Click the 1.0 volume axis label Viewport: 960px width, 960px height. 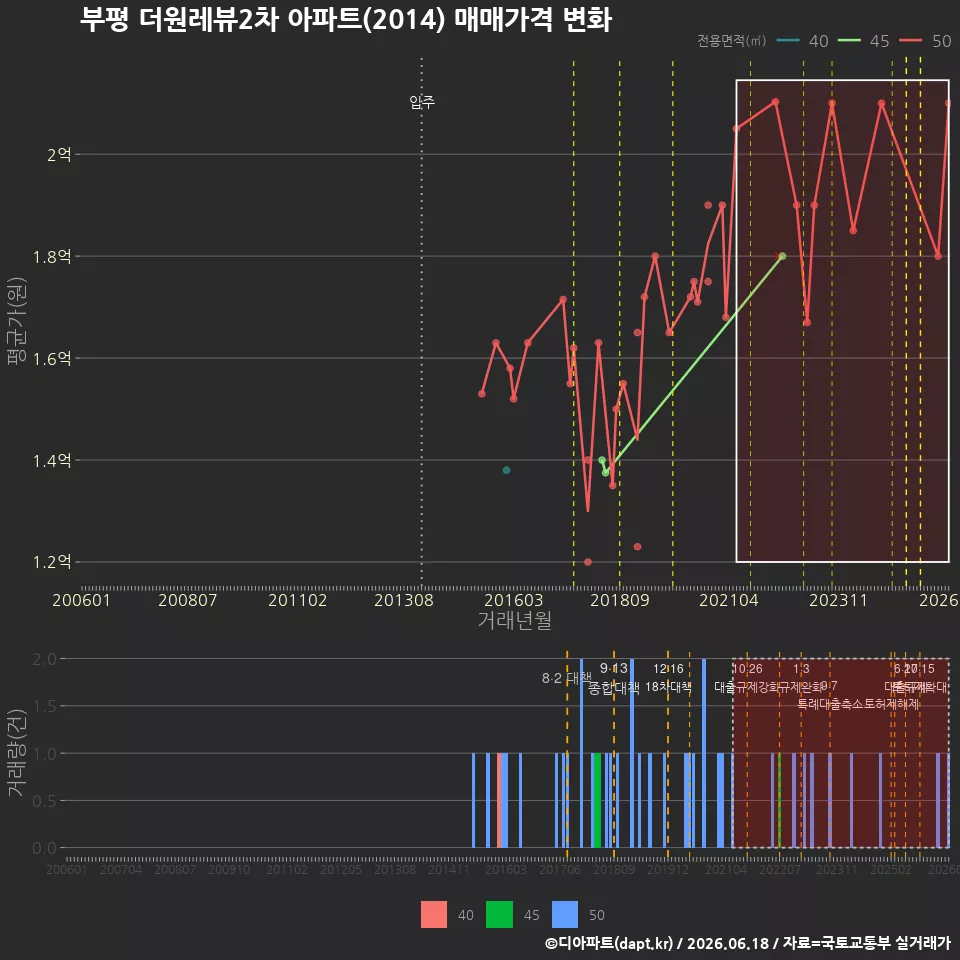[44, 754]
